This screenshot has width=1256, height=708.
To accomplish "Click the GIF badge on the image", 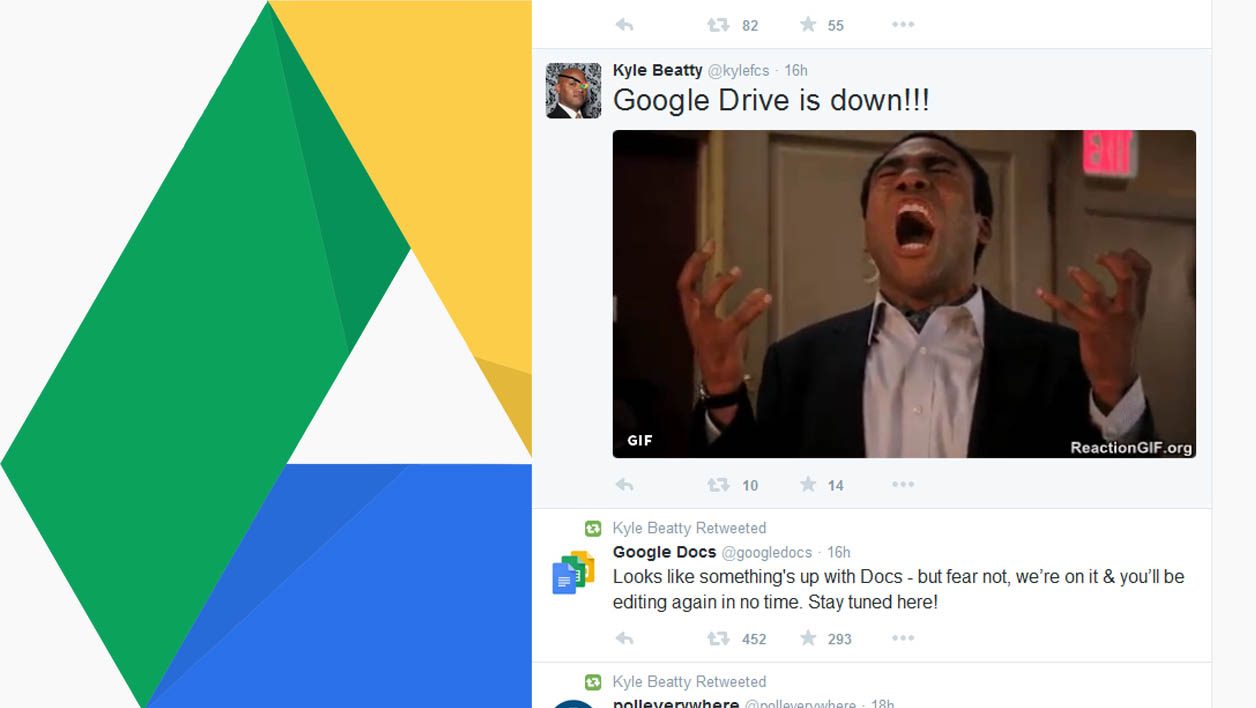I will tap(640, 440).
